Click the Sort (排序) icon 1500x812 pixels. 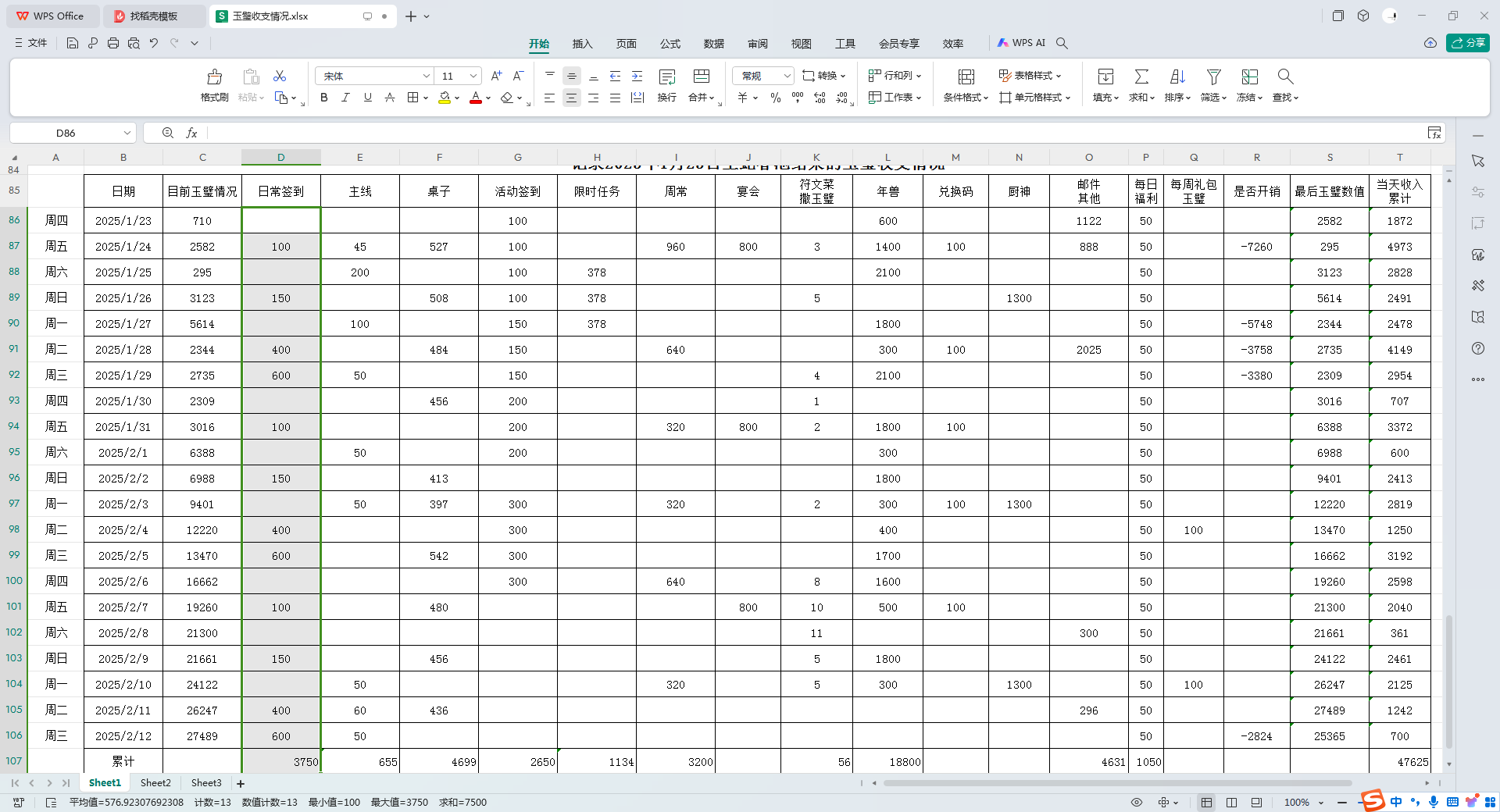click(1177, 77)
